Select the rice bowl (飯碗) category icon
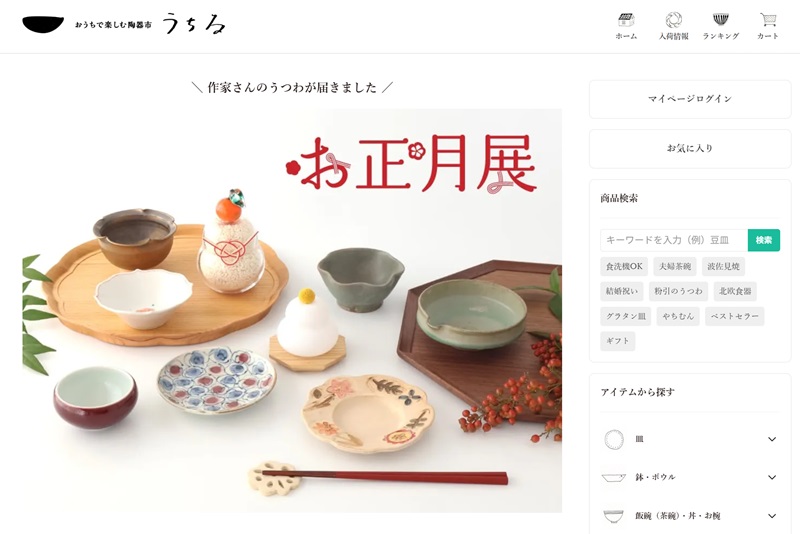The height and width of the screenshot is (534, 800). (614, 516)
